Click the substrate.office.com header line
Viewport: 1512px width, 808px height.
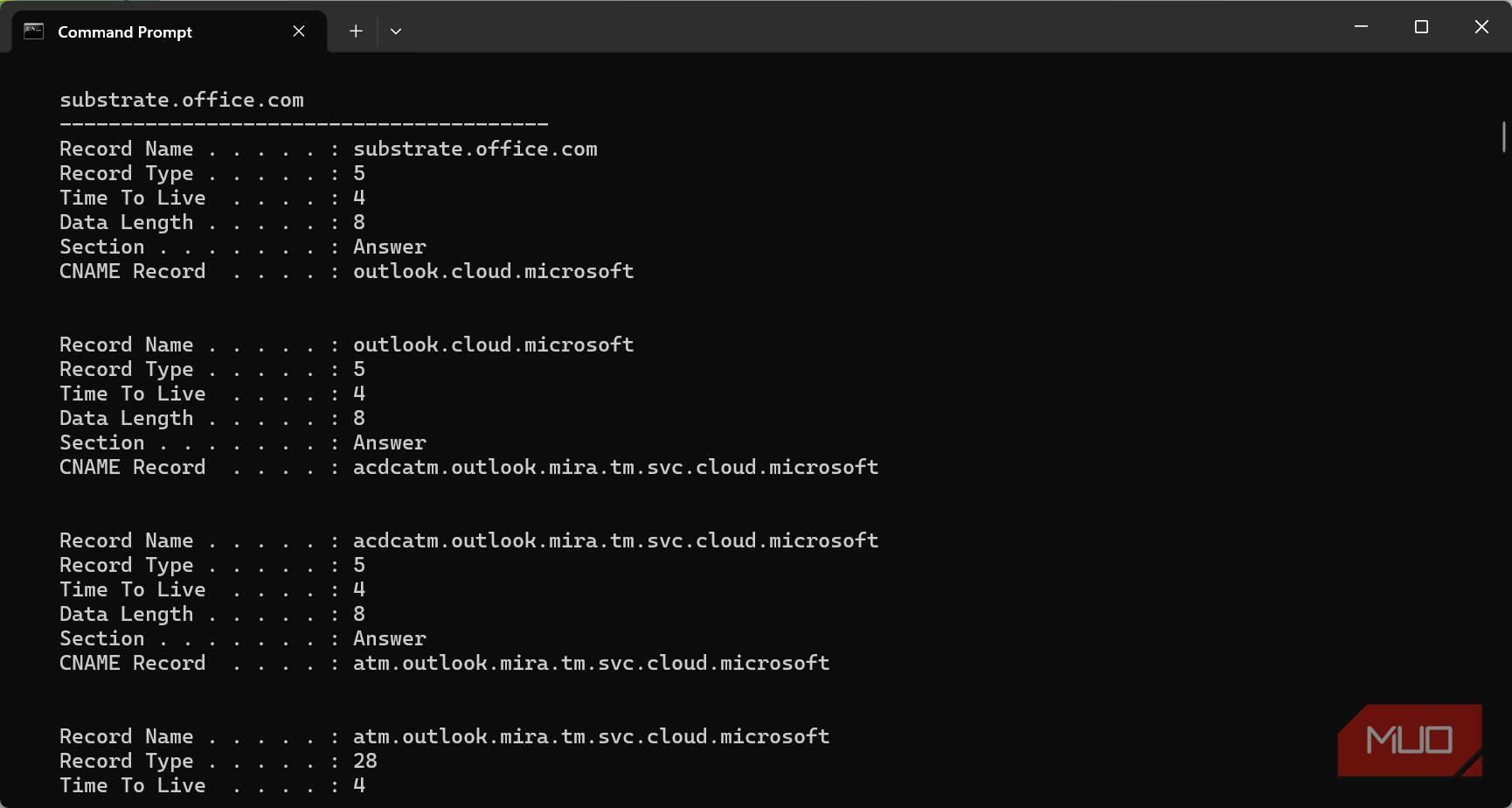[x=182, y=100]
